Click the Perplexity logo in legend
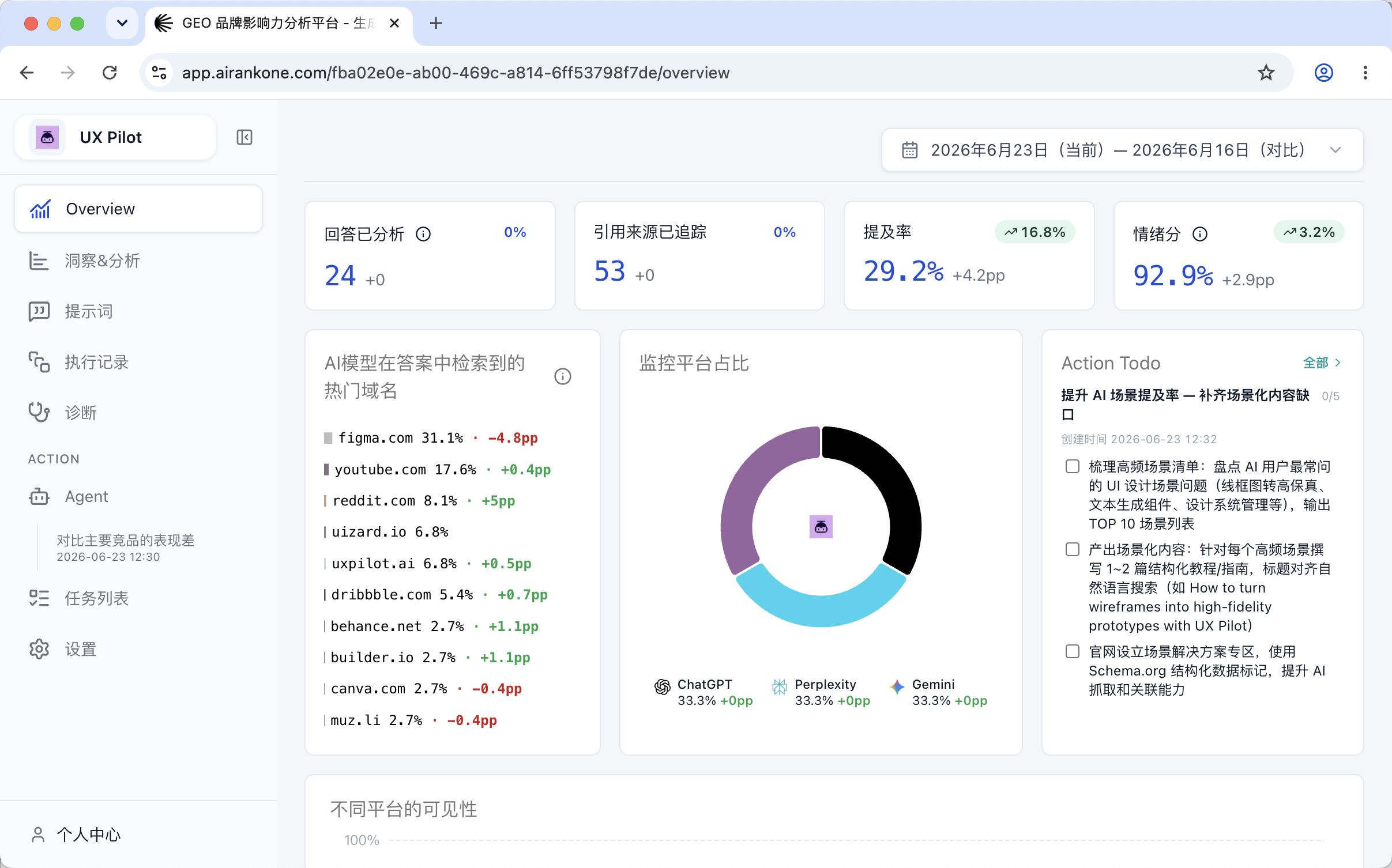This screenshot has width=1392, height=868. 780,686
